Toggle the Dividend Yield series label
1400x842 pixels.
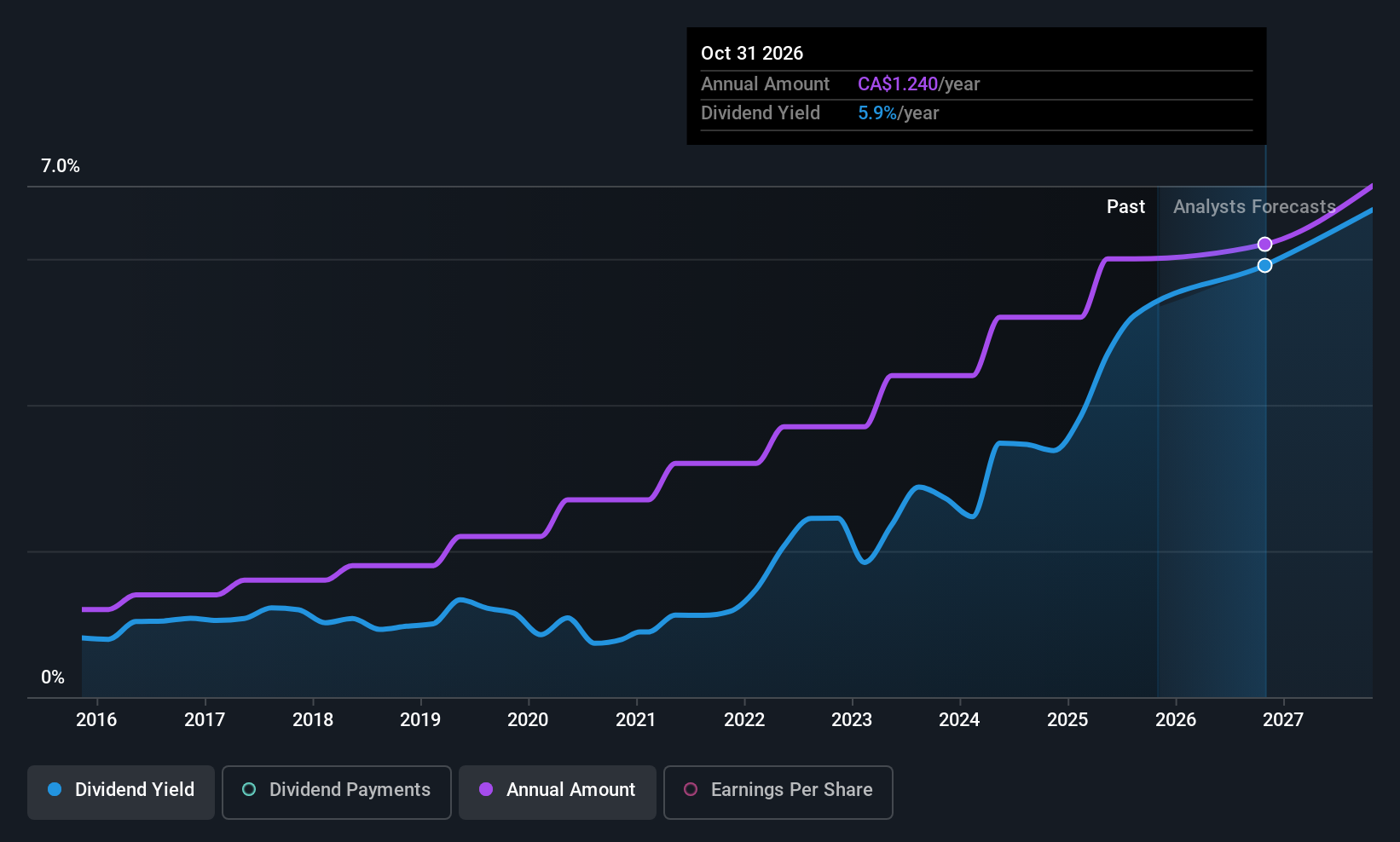(x=135, y=789)
